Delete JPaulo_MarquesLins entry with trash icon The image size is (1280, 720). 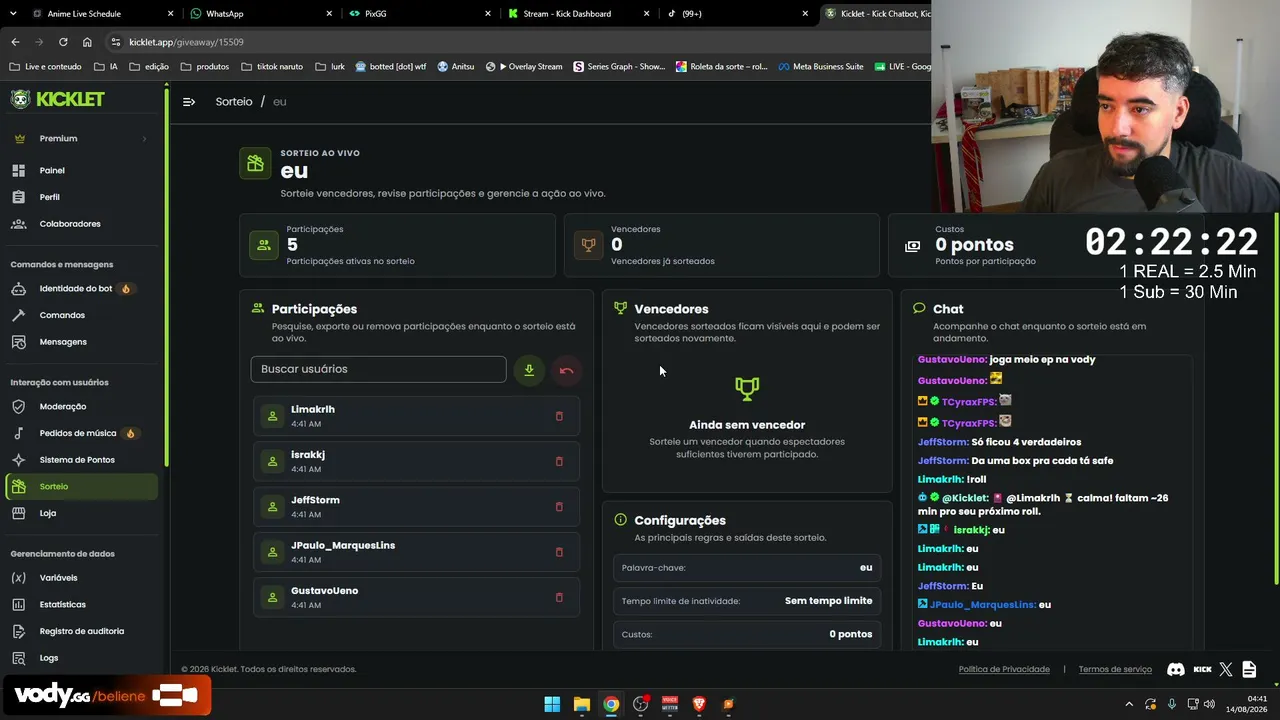(559, 552)
